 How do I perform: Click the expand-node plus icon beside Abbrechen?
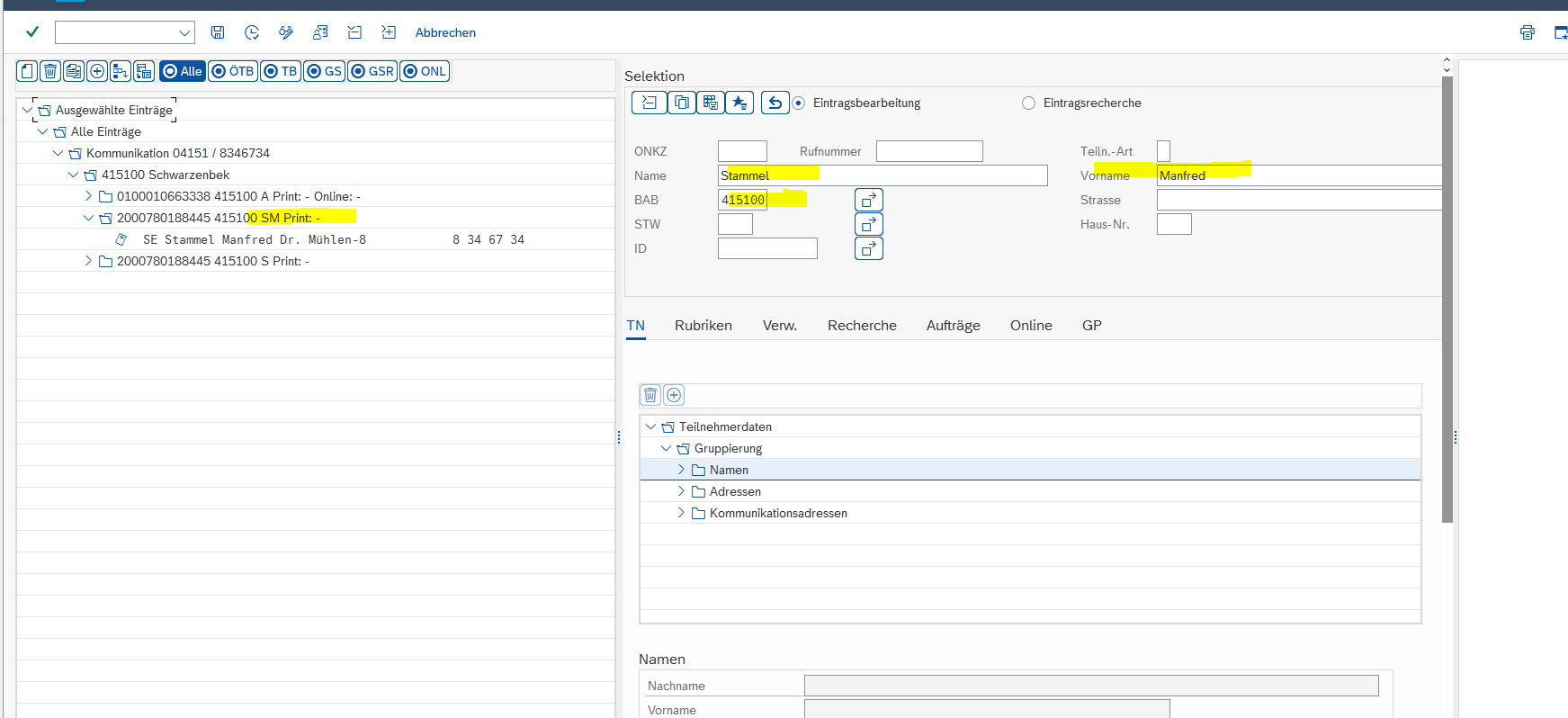(389, 32)
